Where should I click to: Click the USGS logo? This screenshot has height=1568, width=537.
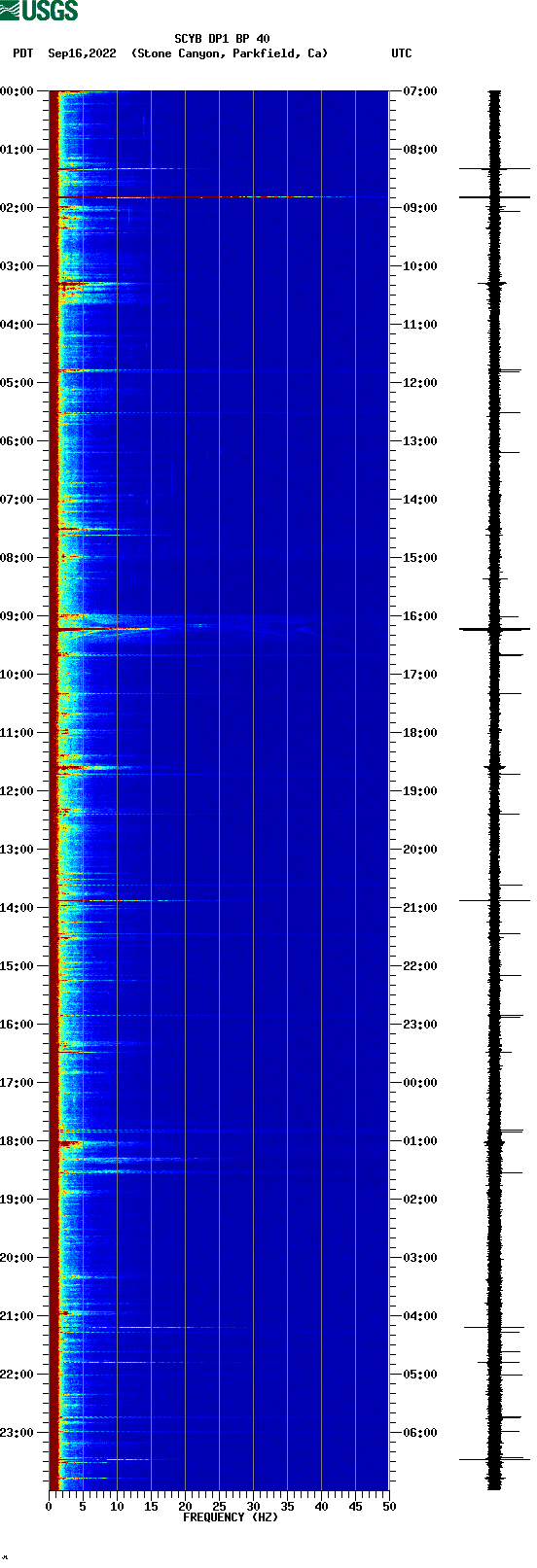pos(39,11)
